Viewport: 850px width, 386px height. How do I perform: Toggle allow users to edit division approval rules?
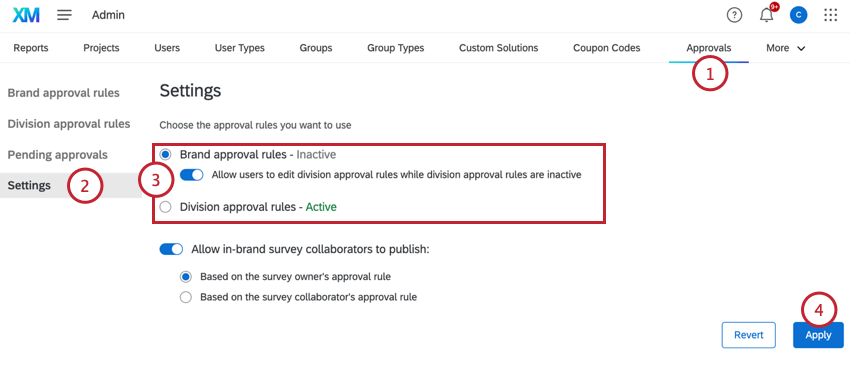tap(191, 175)
